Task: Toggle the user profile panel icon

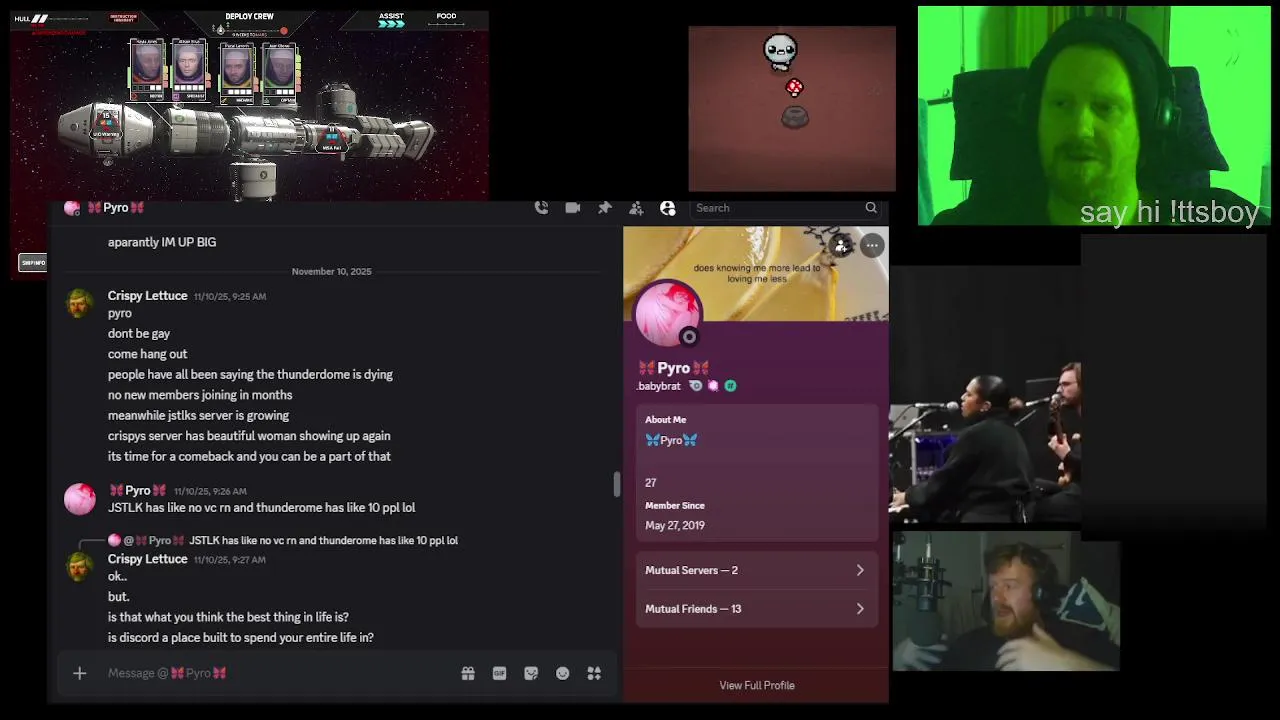Action: click(668, 208)
